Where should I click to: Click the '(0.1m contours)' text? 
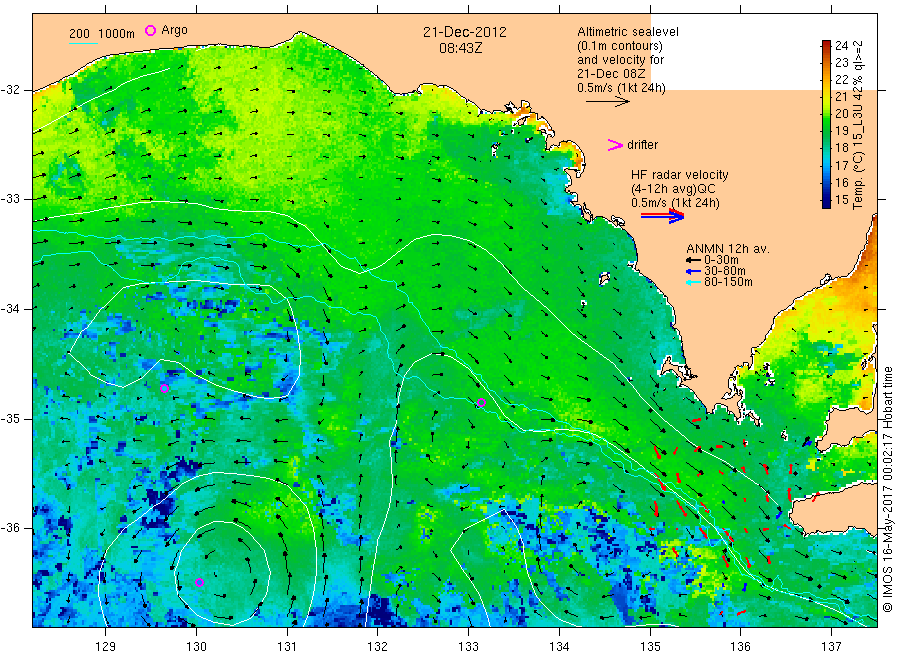pos(620,46)
